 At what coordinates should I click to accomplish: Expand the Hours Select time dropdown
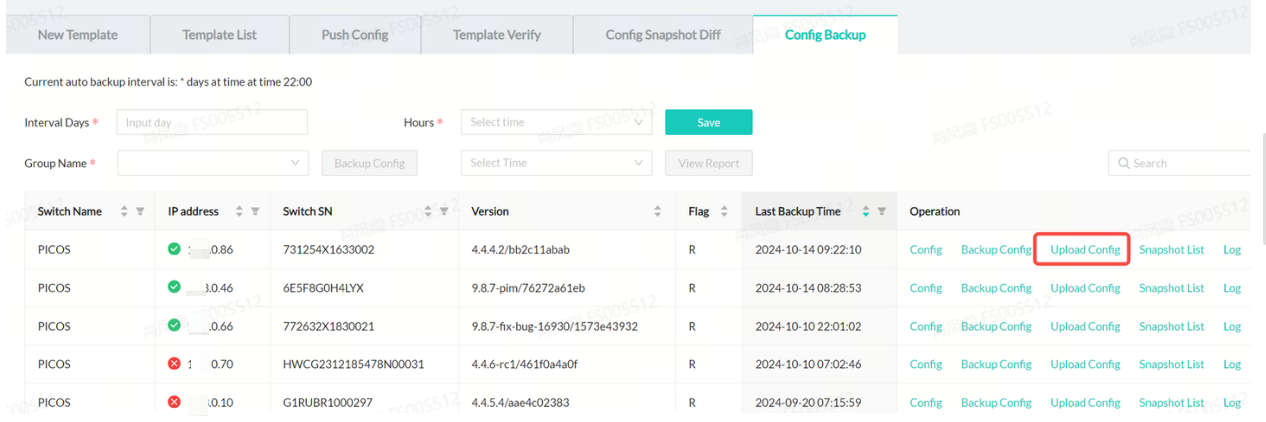tap(555, 122)
